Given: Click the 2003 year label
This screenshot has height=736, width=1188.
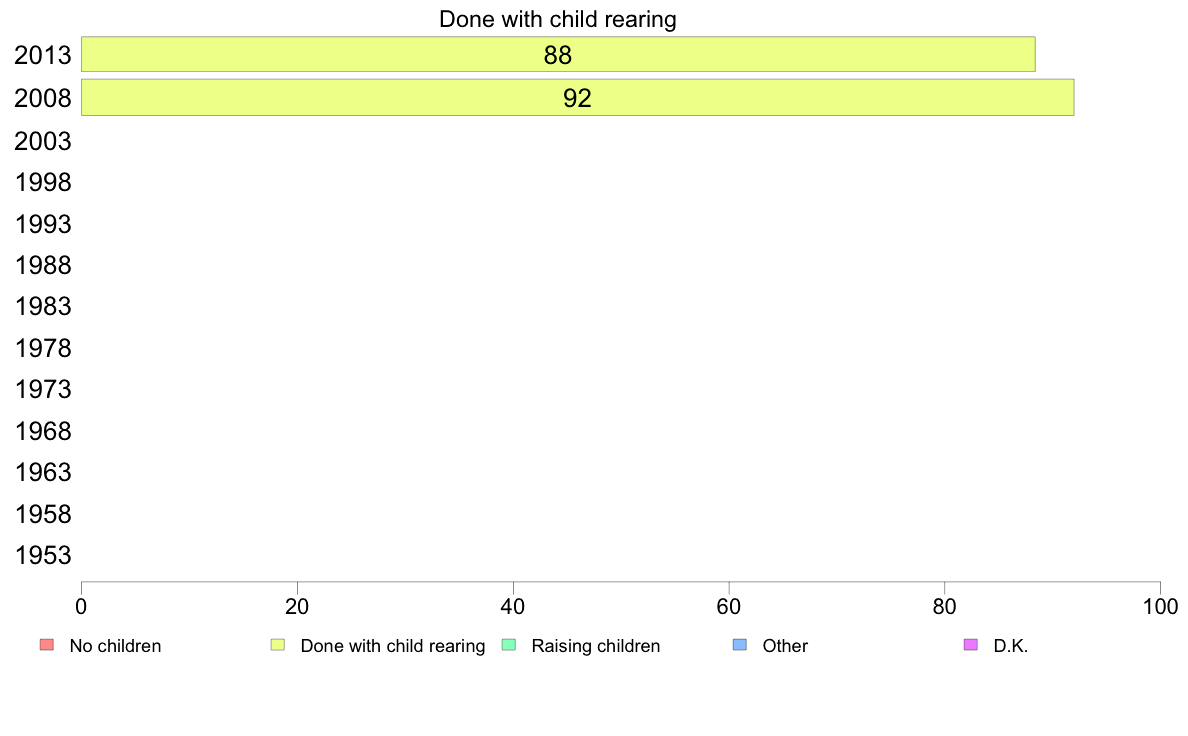Looking at the screenshot, I should [x=42, y=141].
